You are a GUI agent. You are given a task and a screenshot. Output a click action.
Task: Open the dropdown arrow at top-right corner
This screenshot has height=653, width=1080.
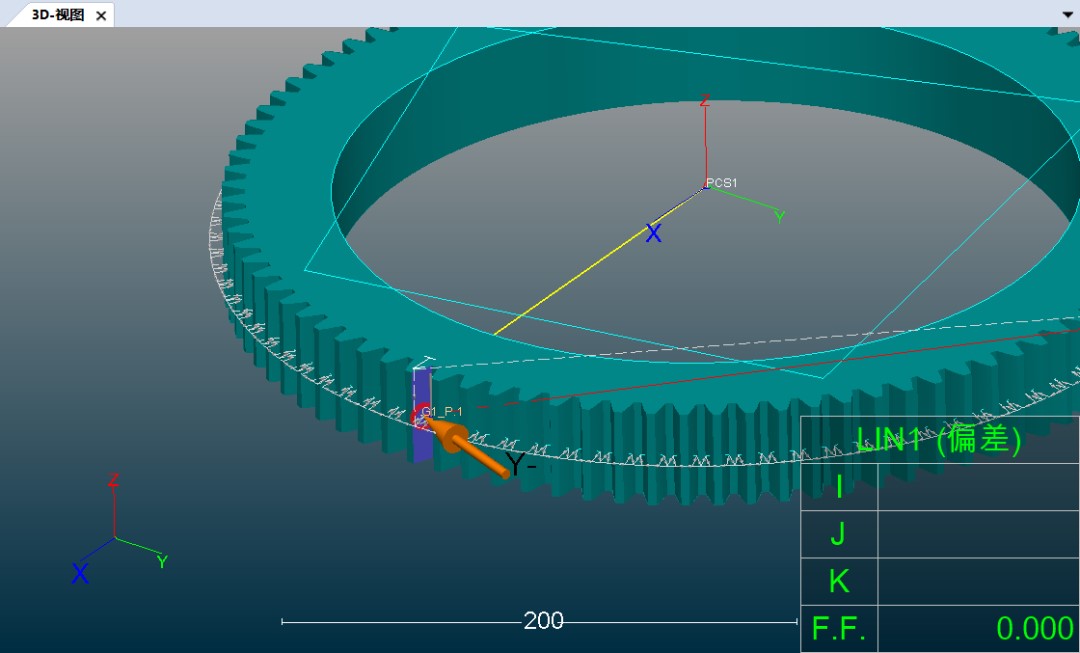coord(1067,15)
